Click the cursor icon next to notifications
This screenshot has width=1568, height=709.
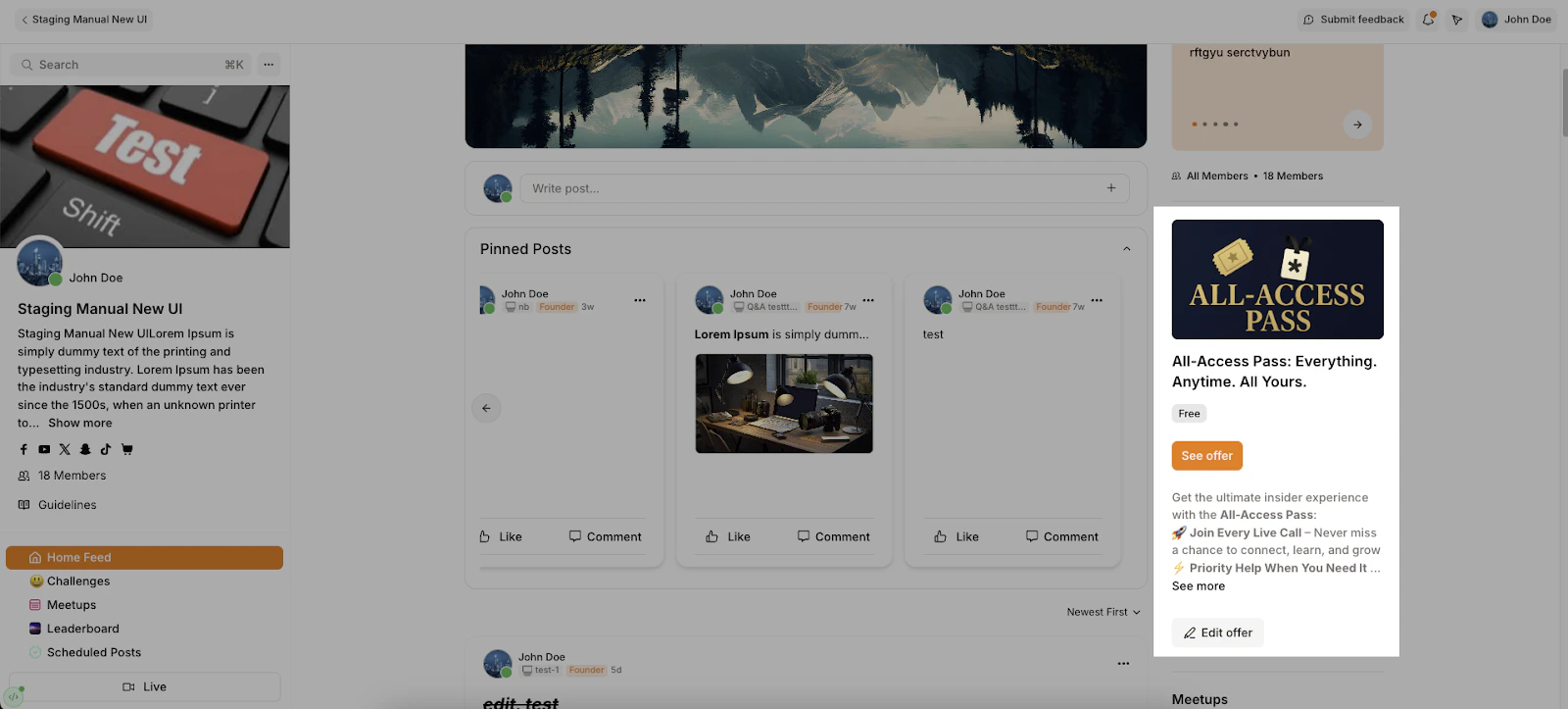coord(1457,20)
